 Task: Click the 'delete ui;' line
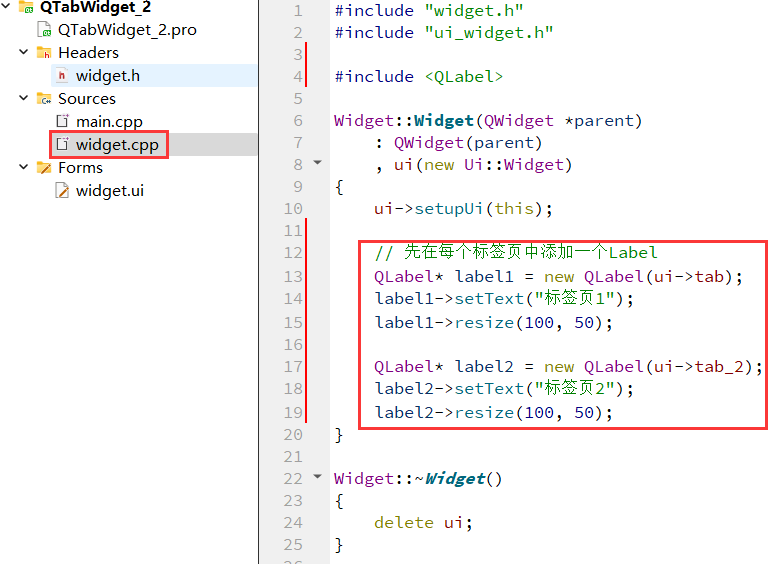point(423,523)
